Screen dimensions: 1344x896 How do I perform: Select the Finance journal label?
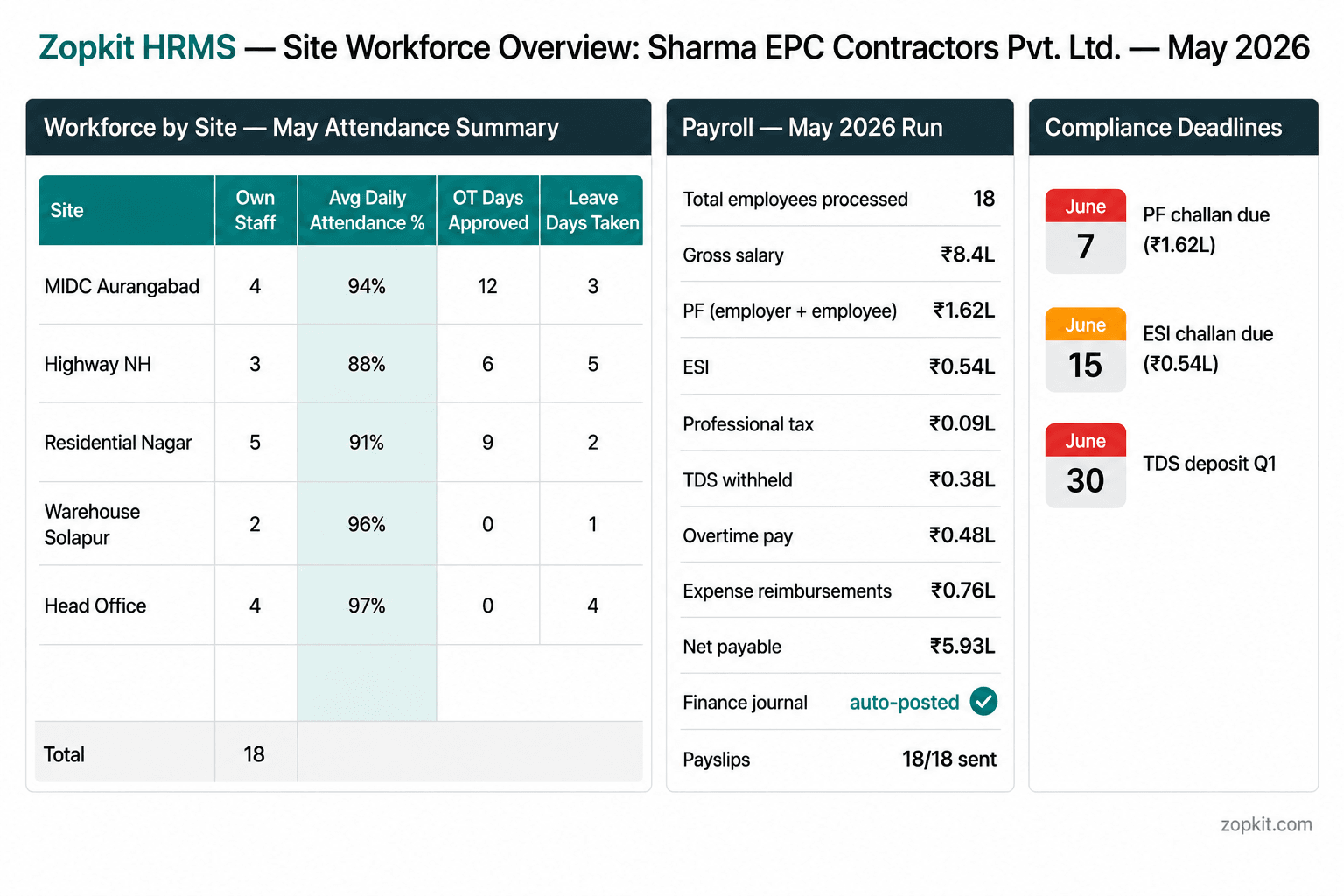pyautogui.click(x=745, y=703)
